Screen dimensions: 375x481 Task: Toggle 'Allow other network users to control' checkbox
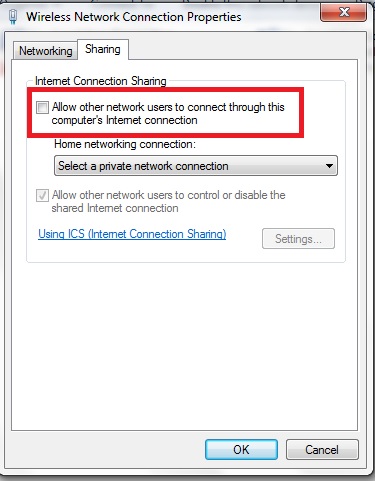pyautogui.click(x=42, y=195)
